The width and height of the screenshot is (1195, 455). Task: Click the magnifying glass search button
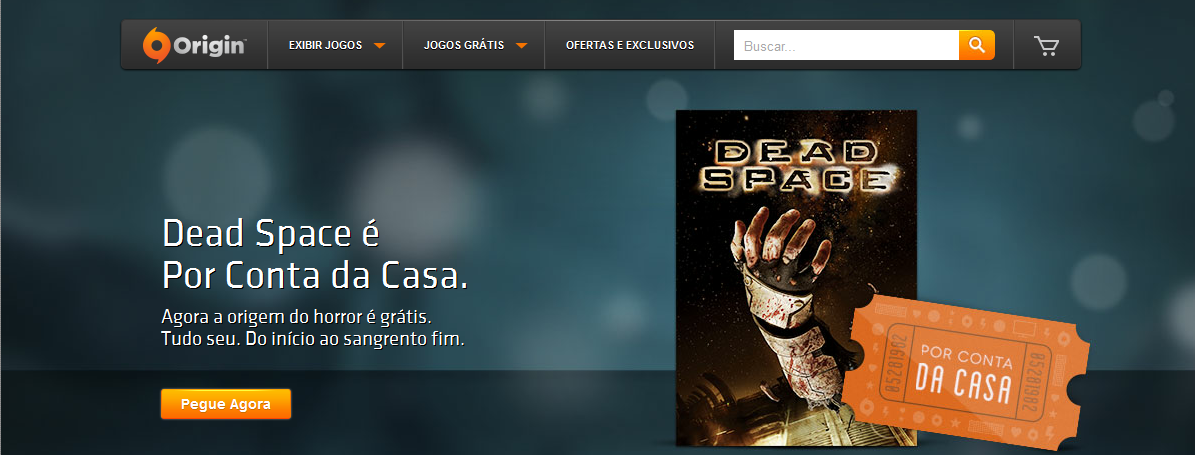pos(976,45)
